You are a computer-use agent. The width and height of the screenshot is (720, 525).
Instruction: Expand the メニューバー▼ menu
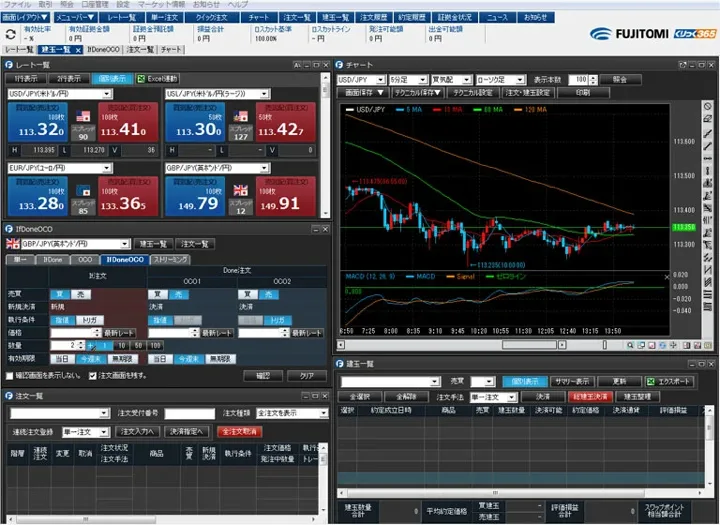point(75,17)
